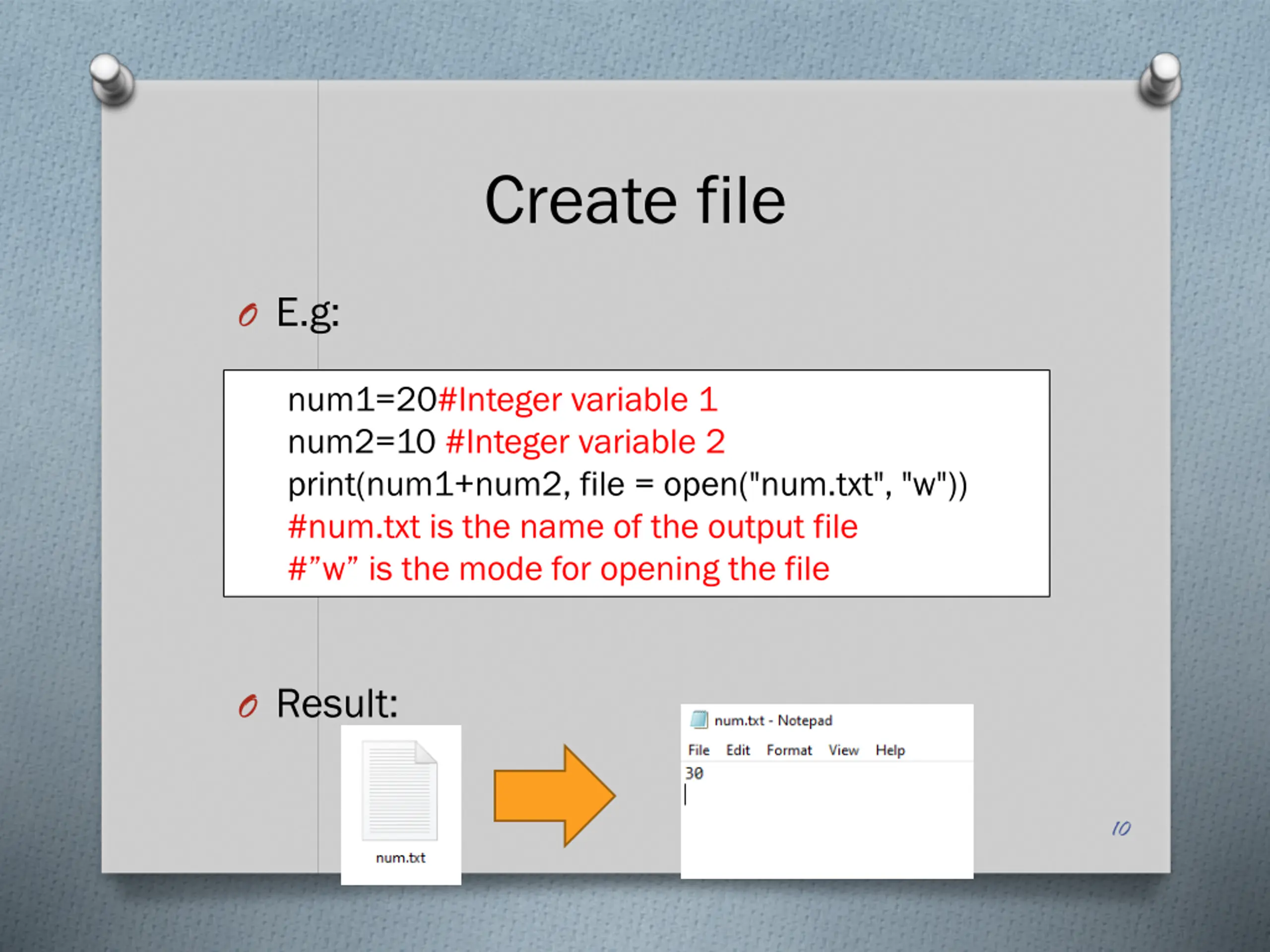
Task: Click the print(num1+num2, file = open…) line
Action: coord(628,484)
